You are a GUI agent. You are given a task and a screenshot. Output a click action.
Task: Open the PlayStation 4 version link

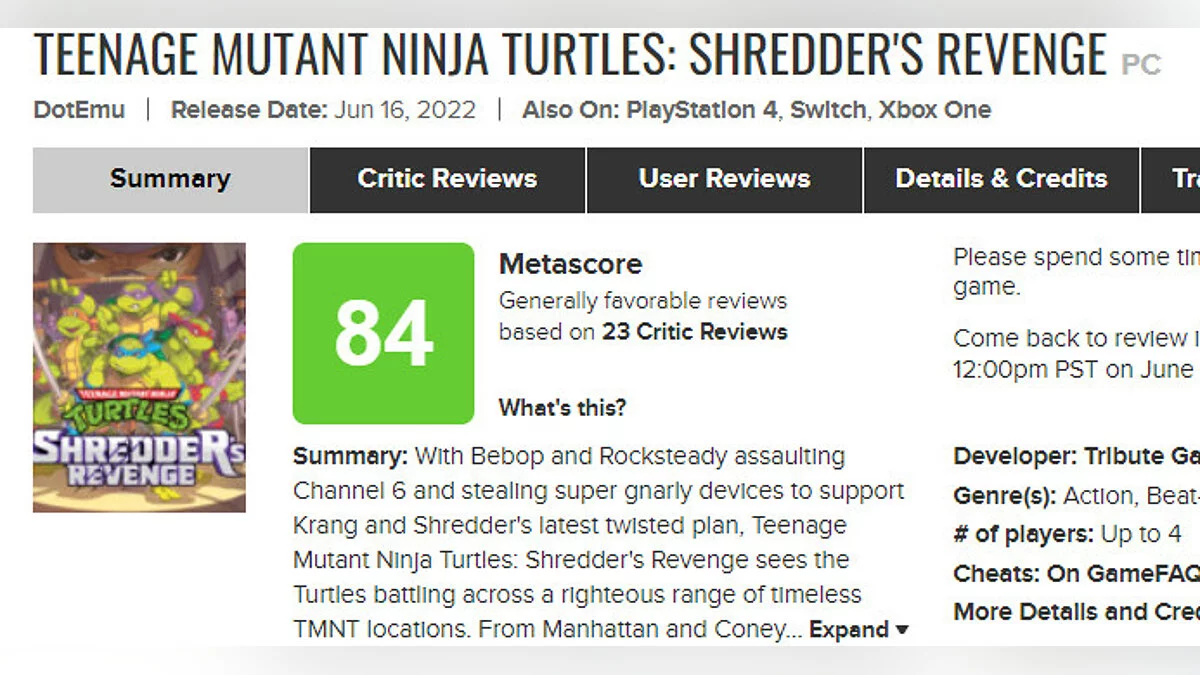[701, 110]
